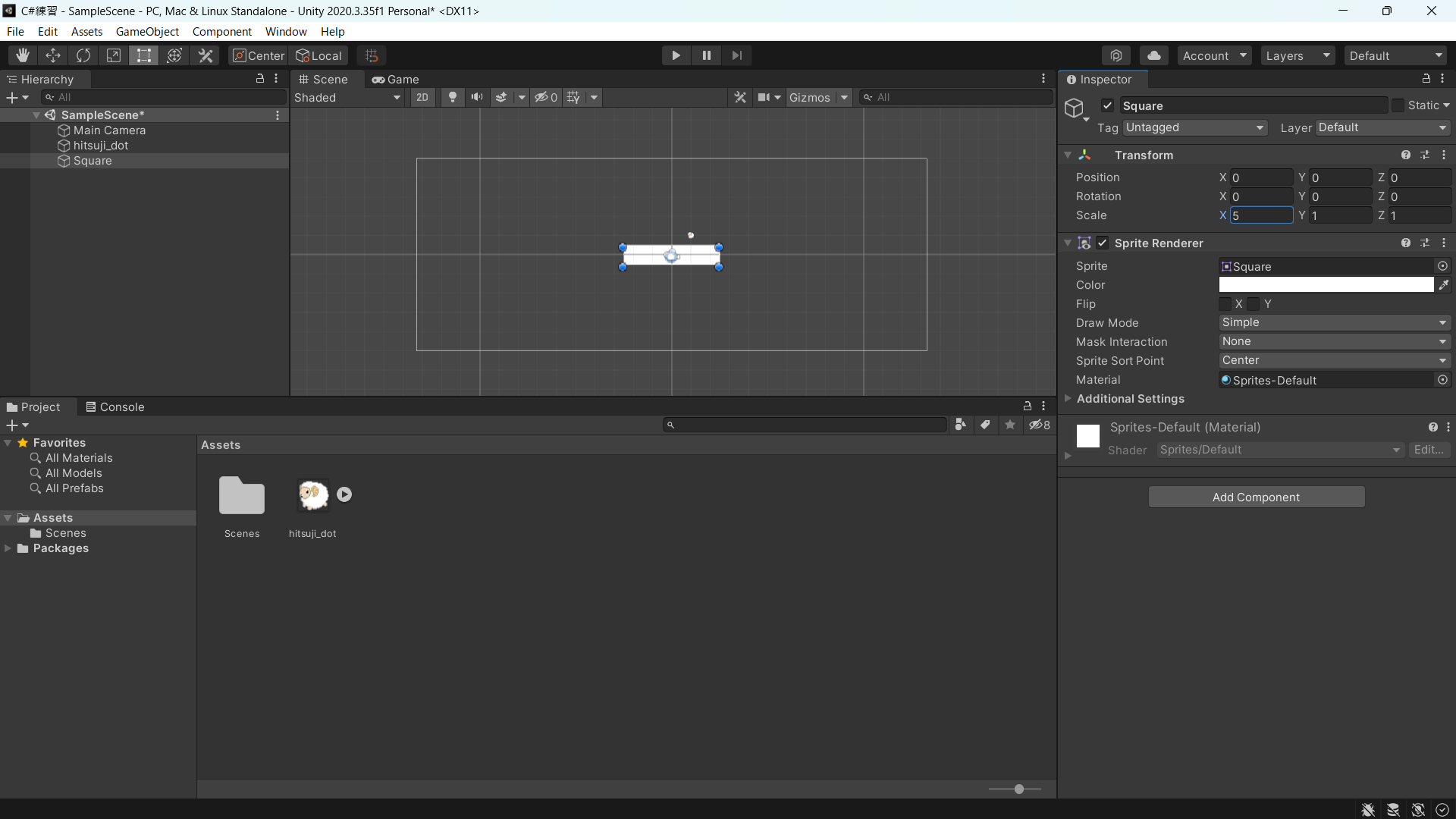Click the Pause button in toolbar
The image size is (1456, 819).
(x=706, y=55)
